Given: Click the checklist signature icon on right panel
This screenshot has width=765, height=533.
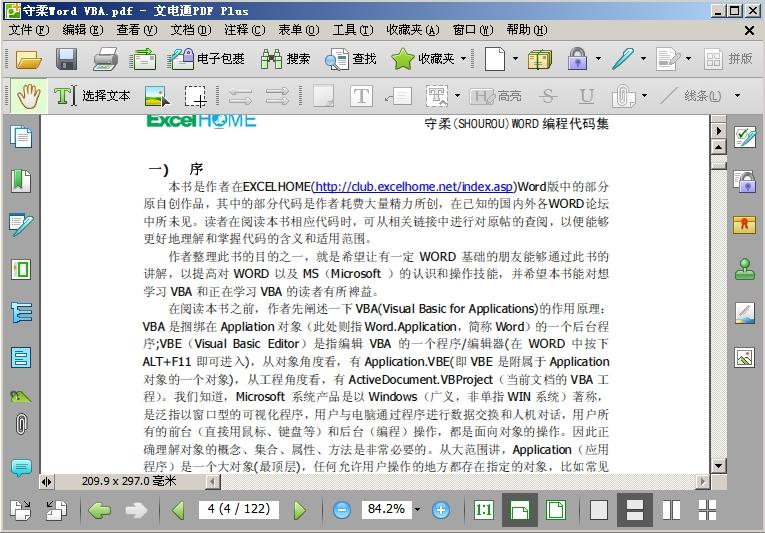Looking at the screenshot, I should click(745, 137).
